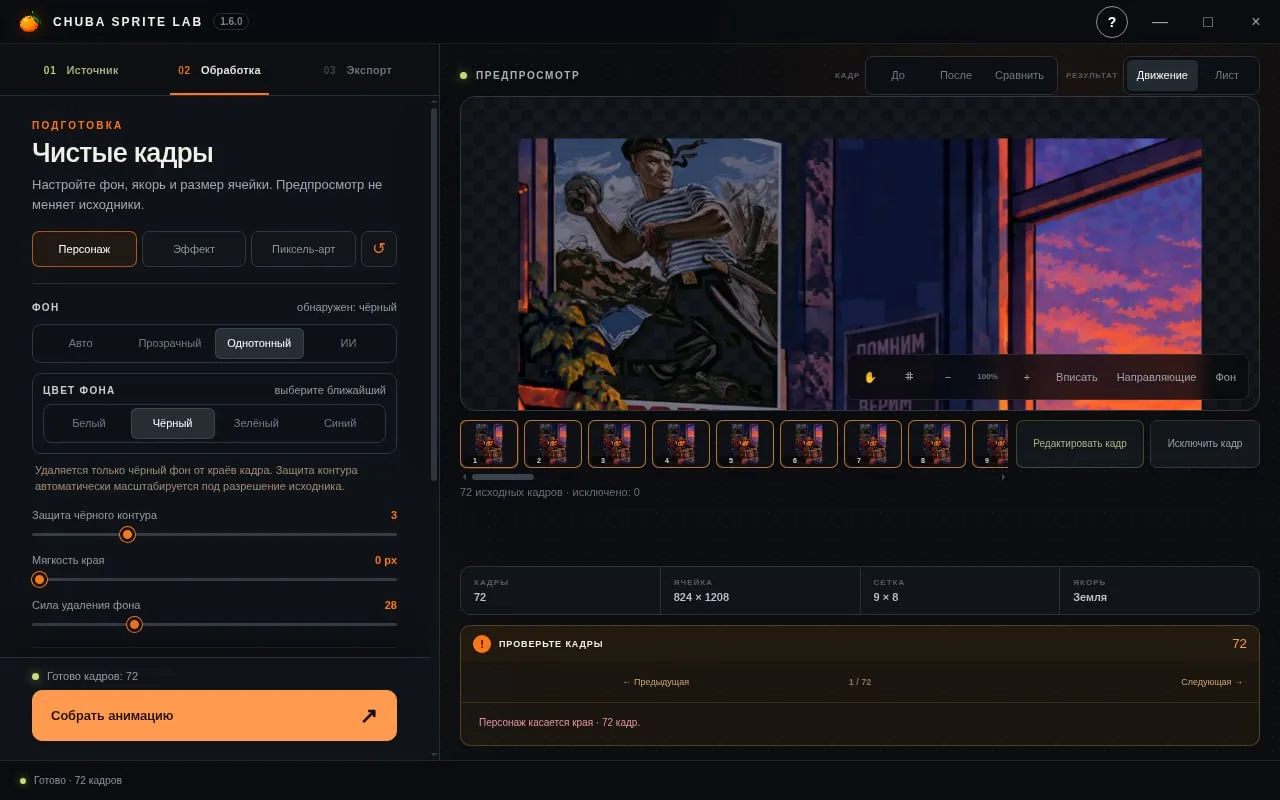This screenshot has width=1280, height=800.
Task: Choose the Пиксель-арт preset
Action: tap(303, 249)
